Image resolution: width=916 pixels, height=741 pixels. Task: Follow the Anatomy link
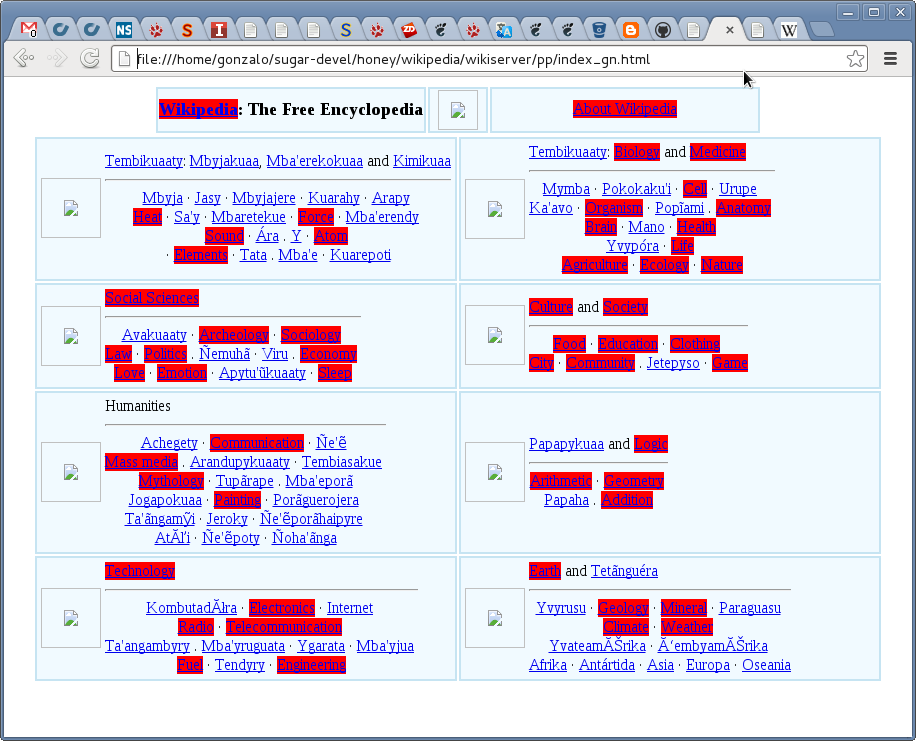tap(744, 207)
